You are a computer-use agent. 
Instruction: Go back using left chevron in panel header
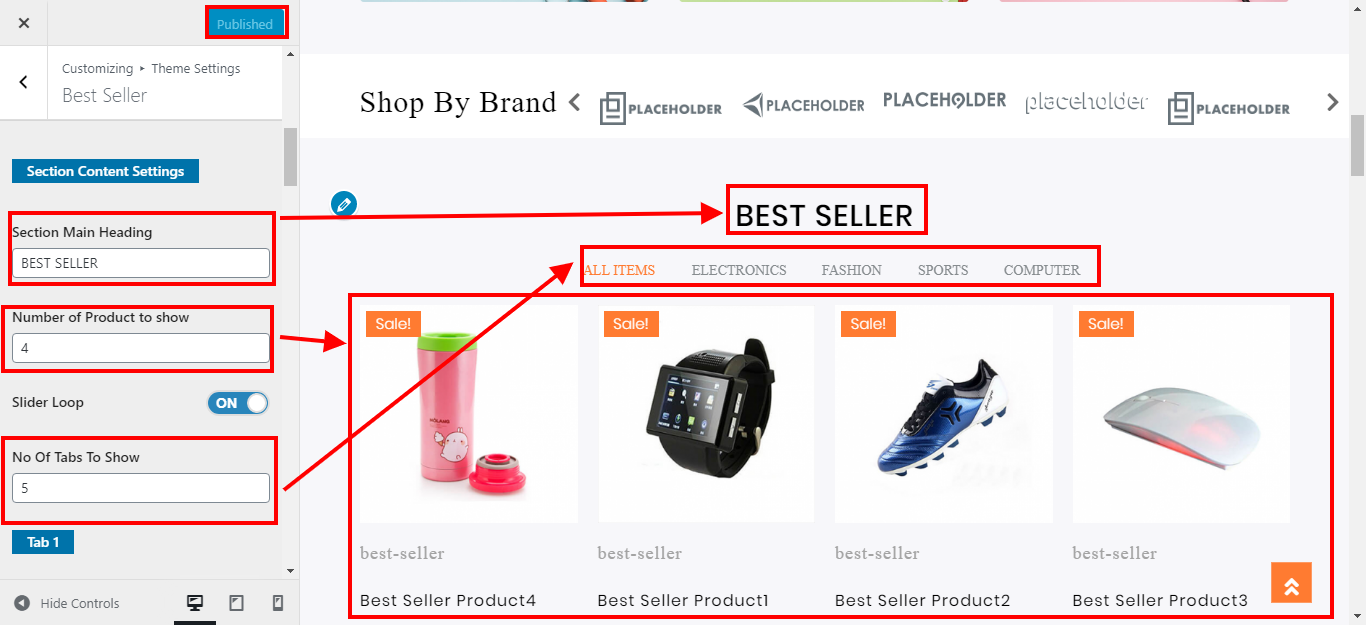24,82
